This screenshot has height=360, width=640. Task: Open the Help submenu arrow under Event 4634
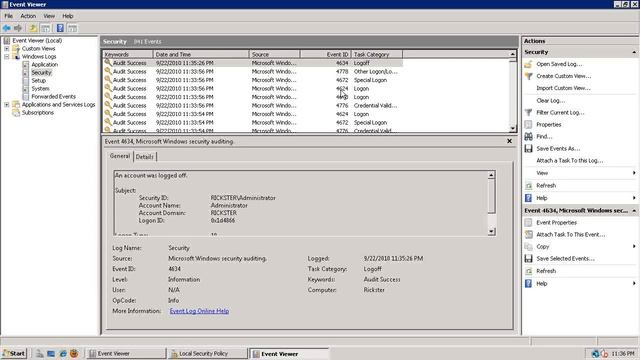coord(634,283)
